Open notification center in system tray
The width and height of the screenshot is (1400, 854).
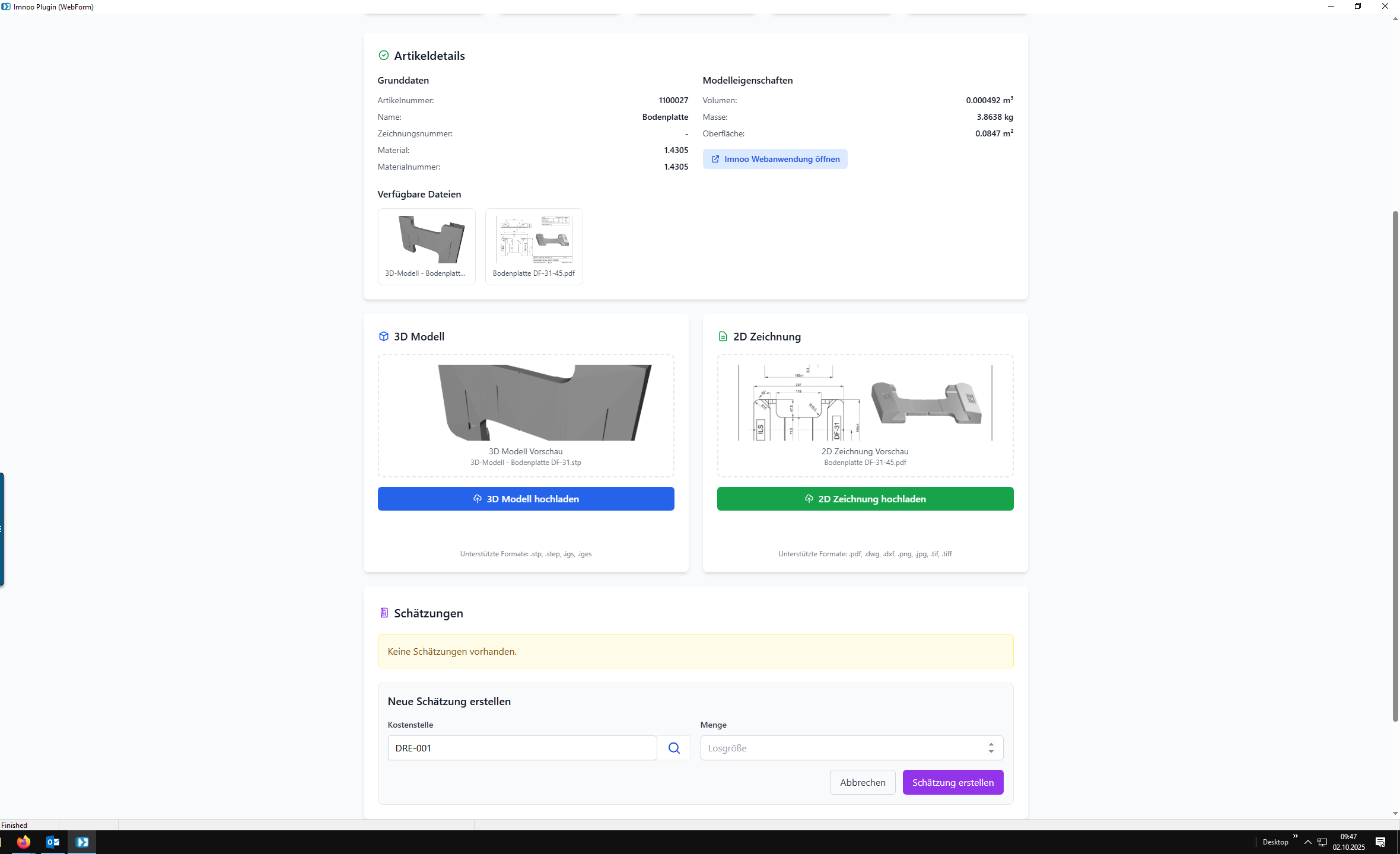pos(1380,842)
